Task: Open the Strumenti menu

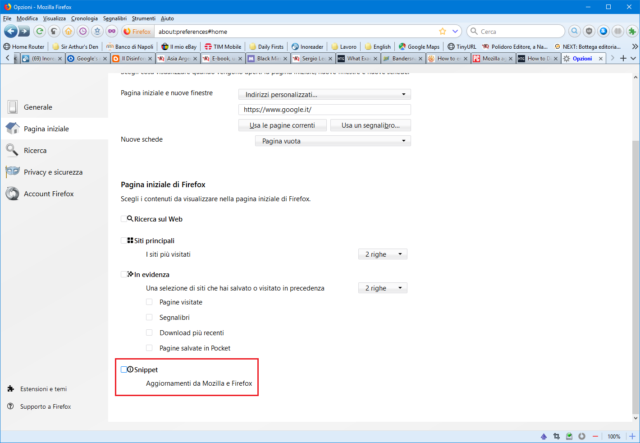Action: point(172,18)
